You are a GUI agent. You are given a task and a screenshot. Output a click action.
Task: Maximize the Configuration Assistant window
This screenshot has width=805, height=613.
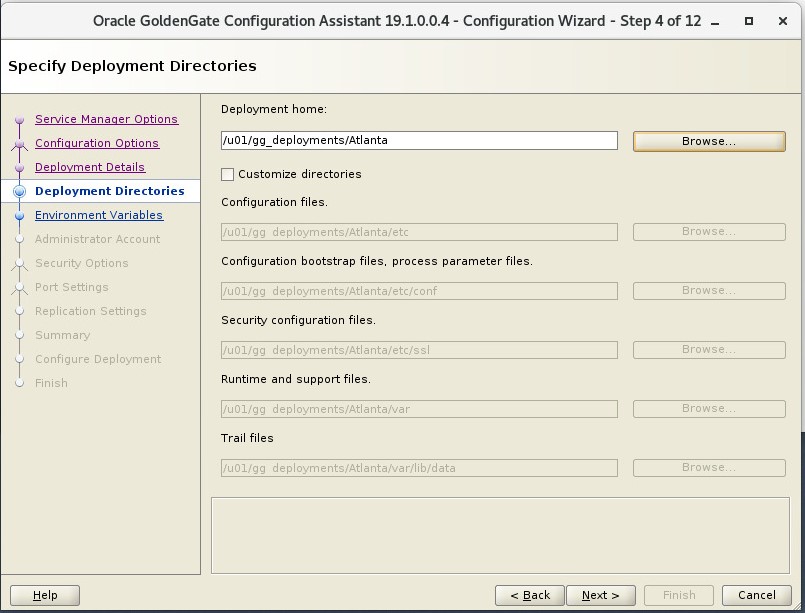pos(749,21)
